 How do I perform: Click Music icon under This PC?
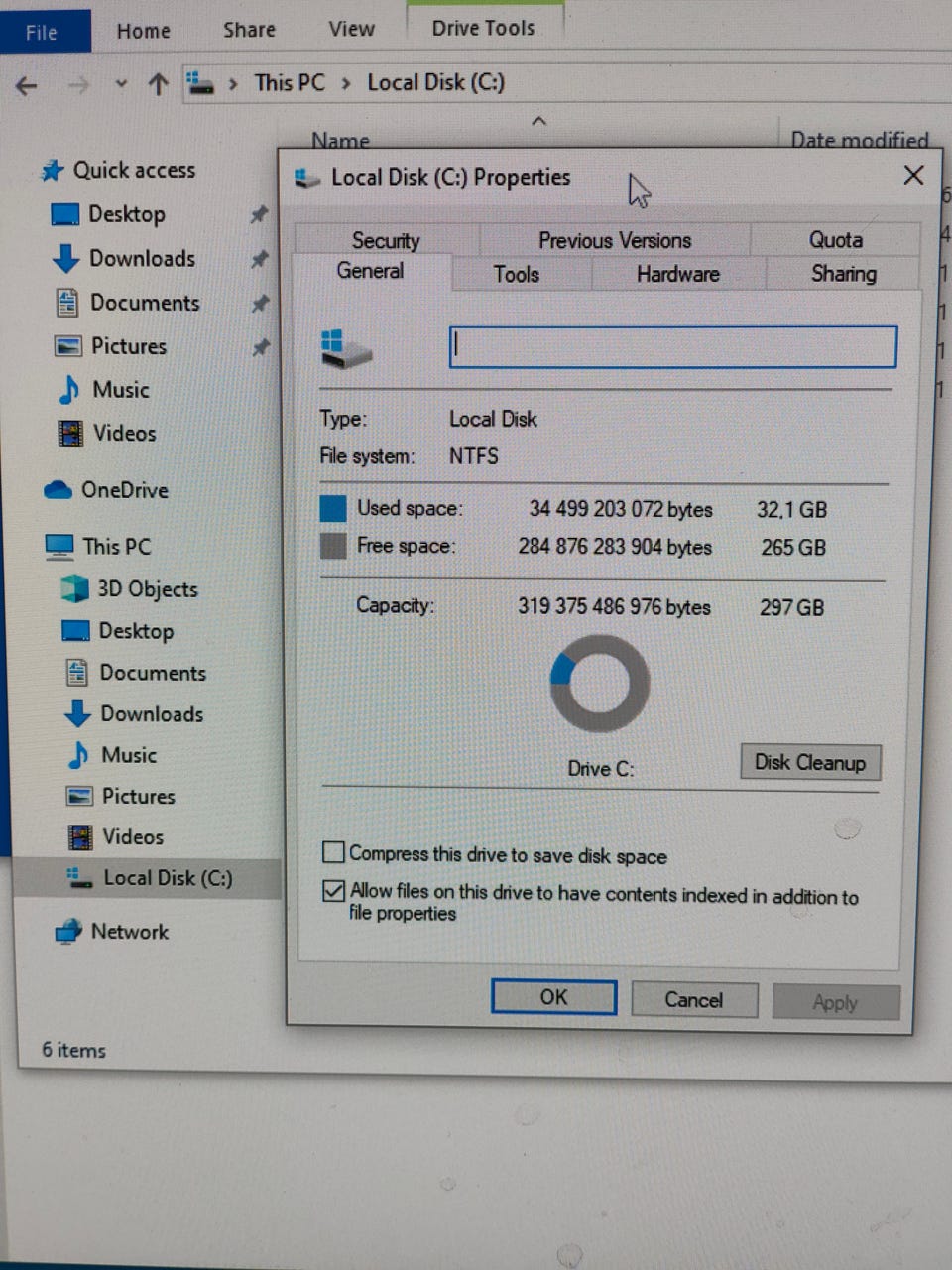click(x=78, y=755)
